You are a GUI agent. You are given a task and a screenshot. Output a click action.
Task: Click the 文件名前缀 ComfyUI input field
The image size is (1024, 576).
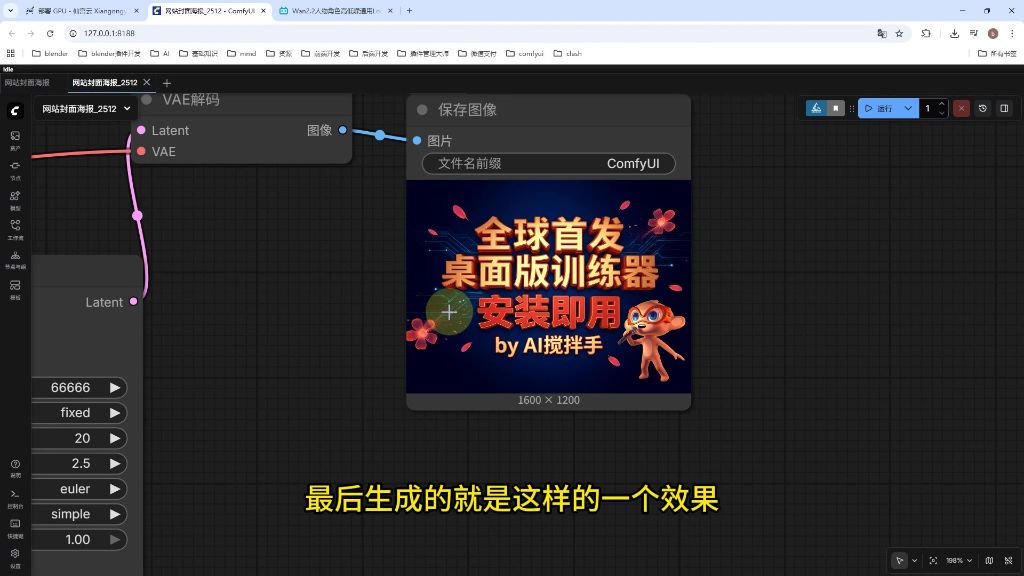point(549,163)
